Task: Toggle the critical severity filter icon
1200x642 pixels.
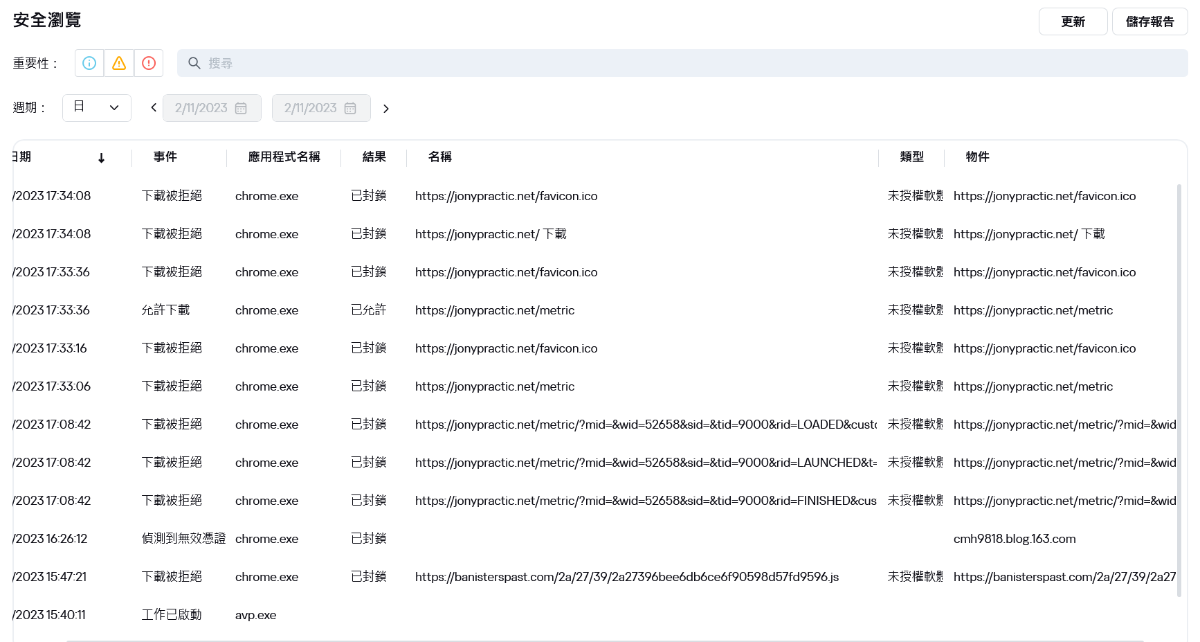Action: tap(149, 63)
